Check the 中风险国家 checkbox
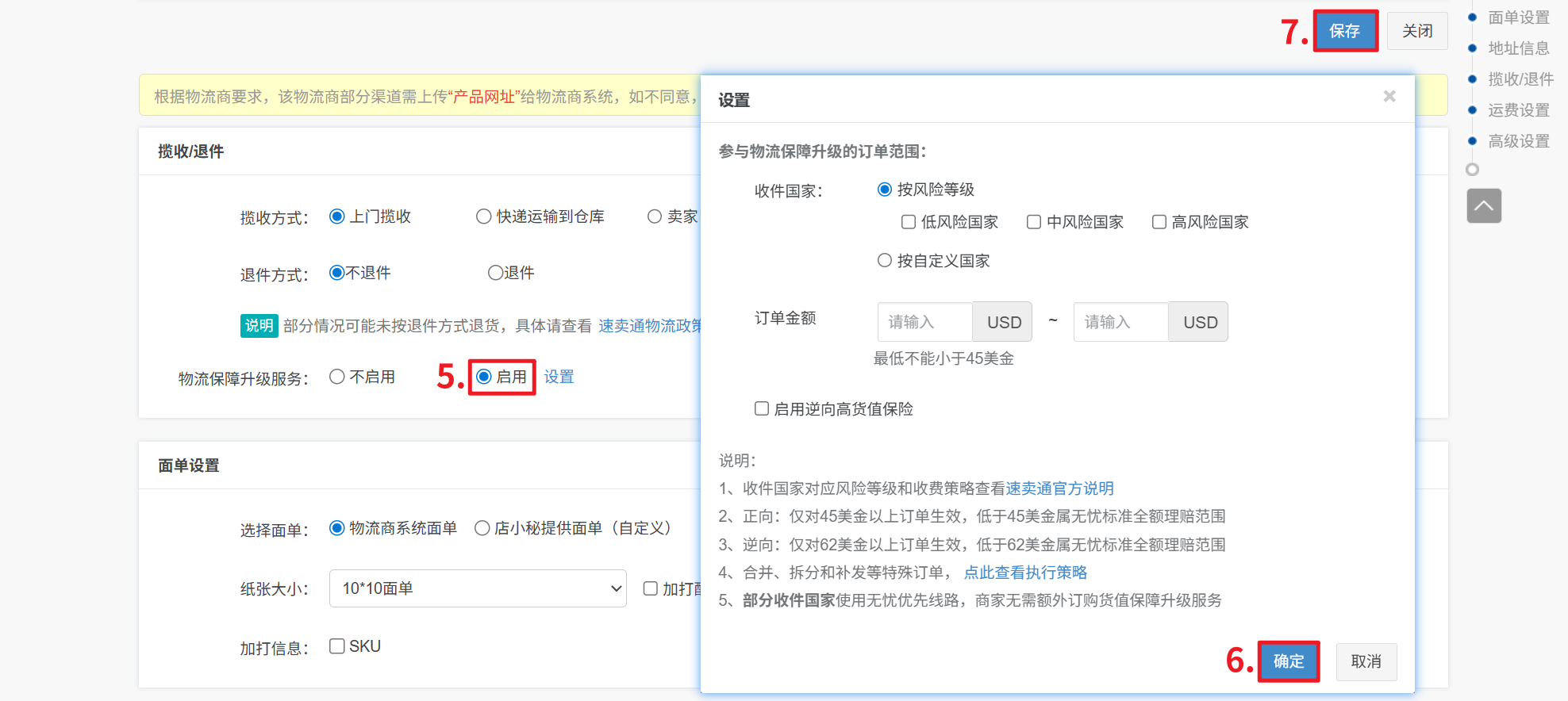The width and height of the screenshot is (1568, 701). click(x=1034, y=222)
